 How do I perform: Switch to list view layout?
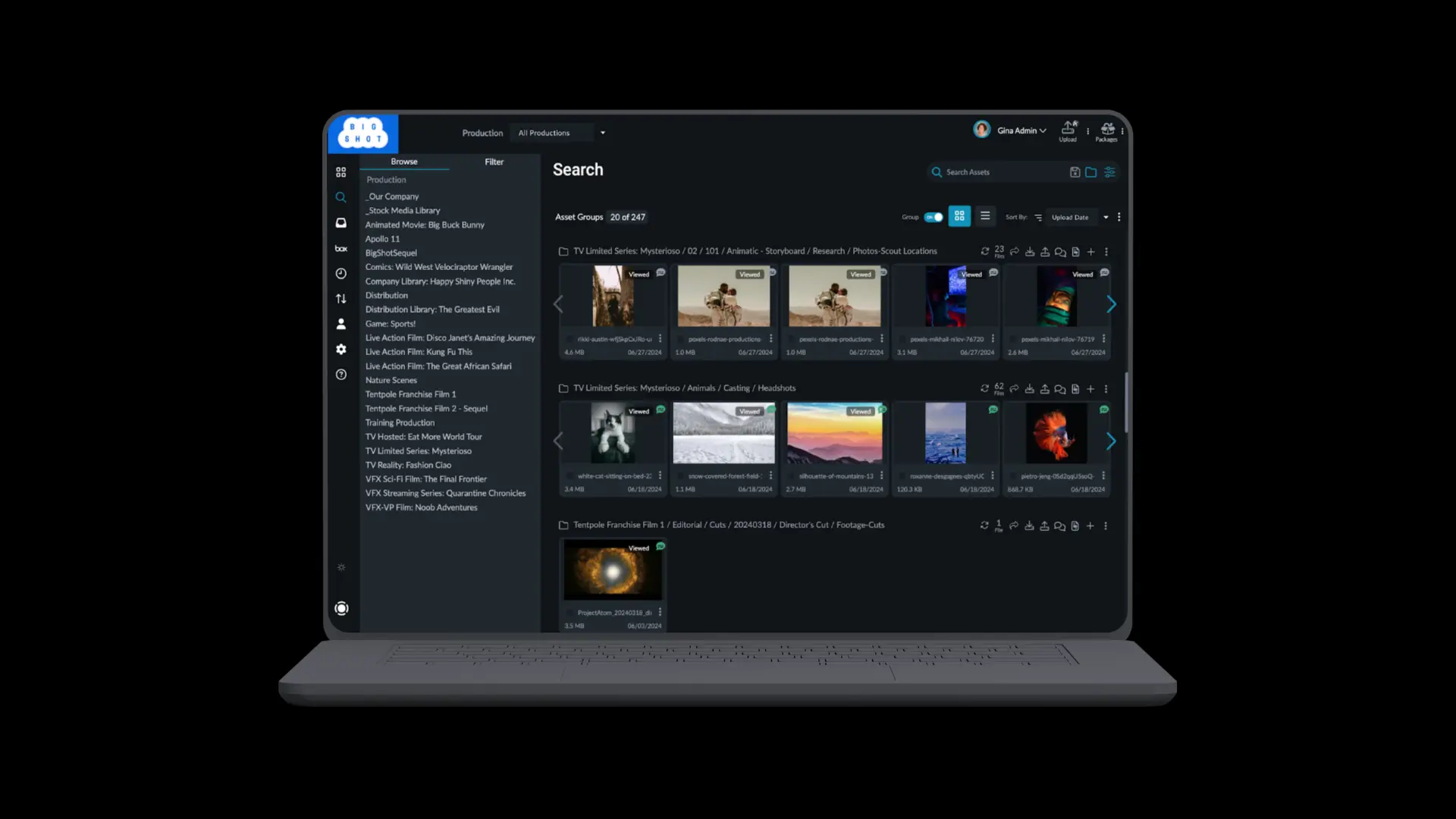[985, 216]
